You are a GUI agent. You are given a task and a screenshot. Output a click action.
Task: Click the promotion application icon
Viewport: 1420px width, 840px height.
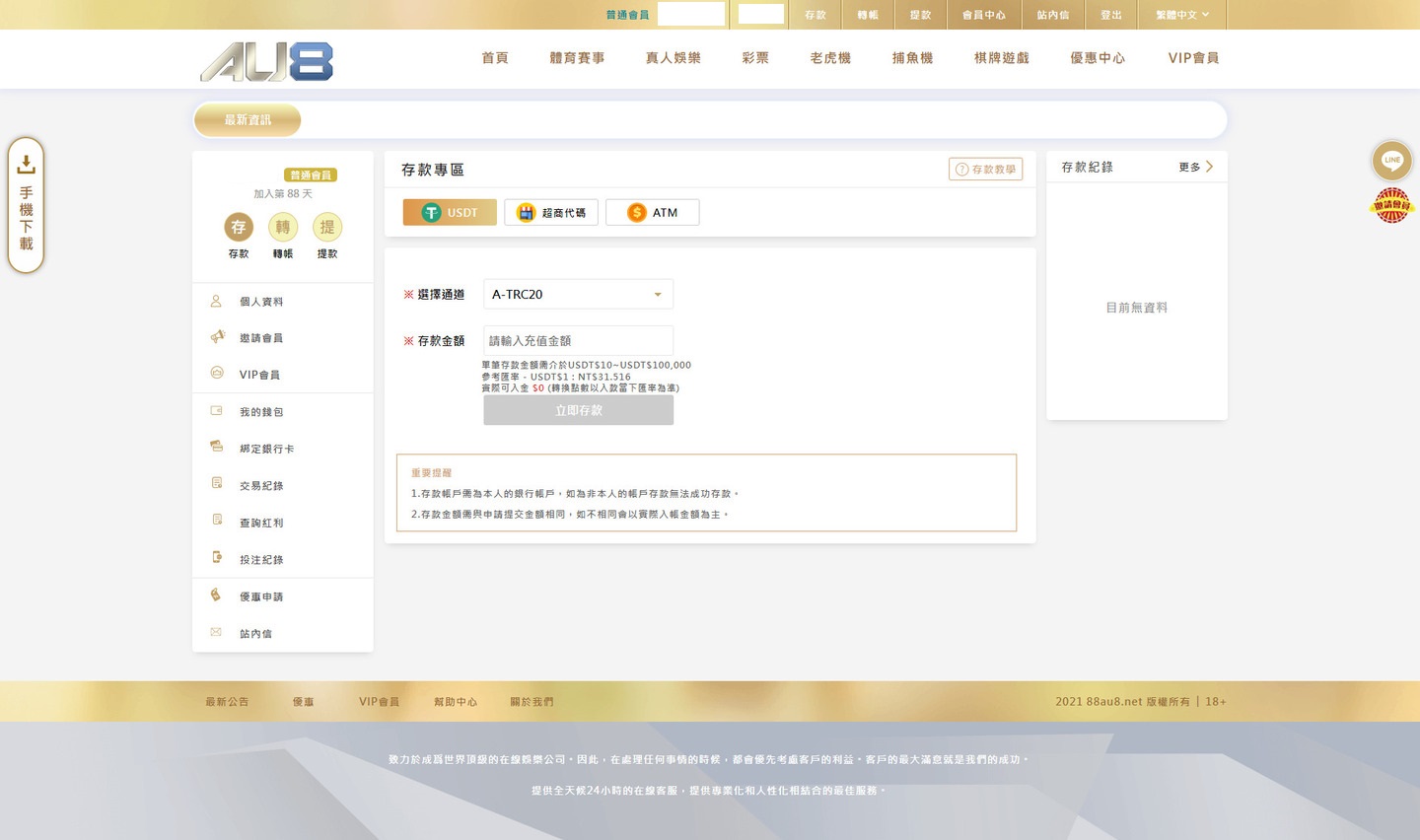point(216,595)
